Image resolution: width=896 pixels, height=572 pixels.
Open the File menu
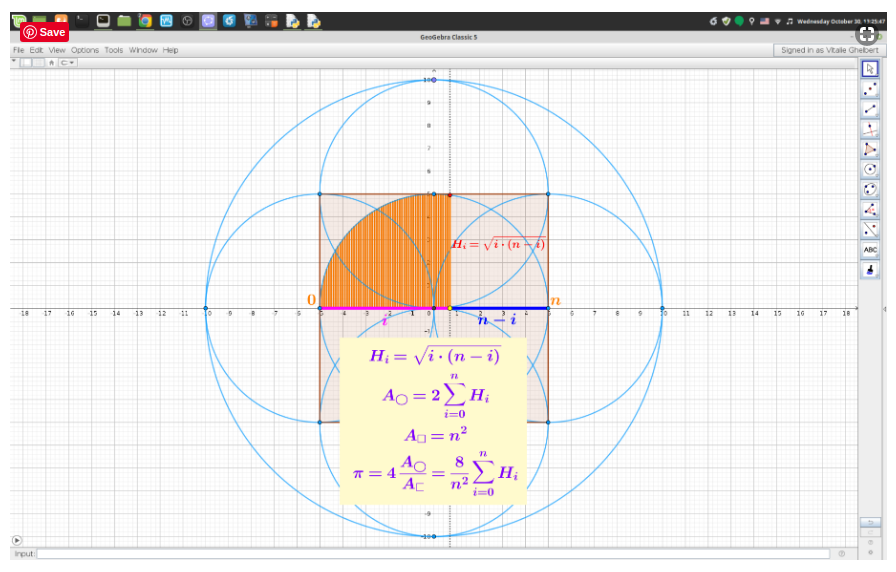(x=19, y=50)
